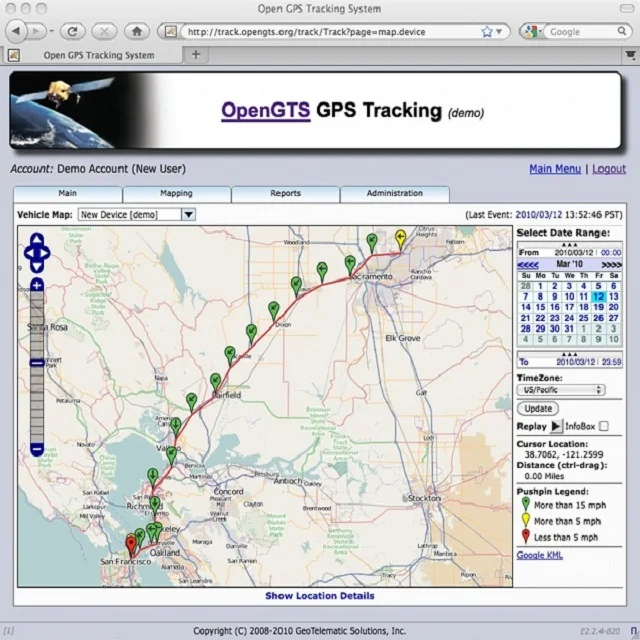The width and height of the screenshot is (640, 640).
Task: Open the Main tab
Action: [x=67, y=193]
